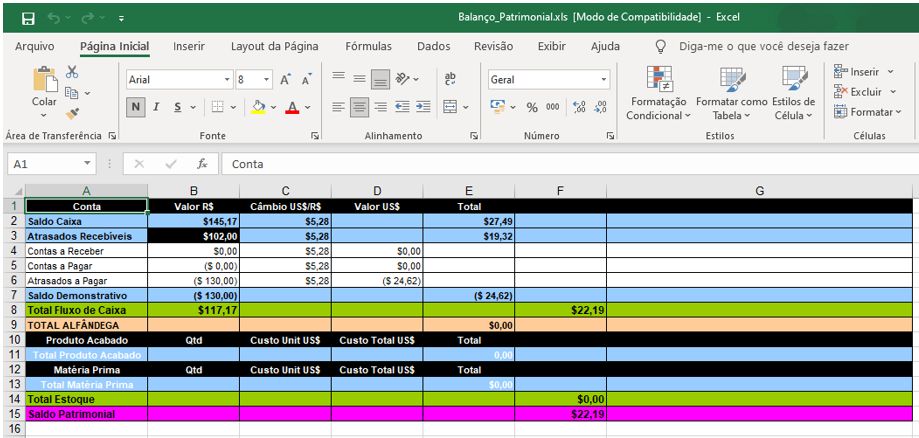Click the Formatar cells button
The width and height of the screenshot is (919, 438).
point(867,112)
